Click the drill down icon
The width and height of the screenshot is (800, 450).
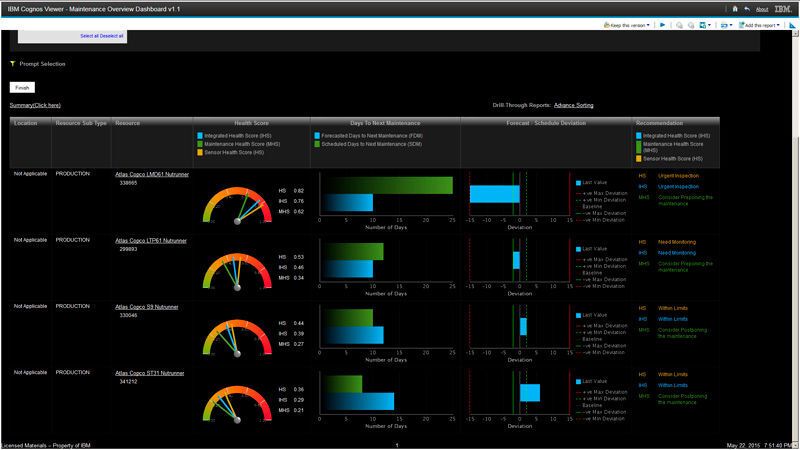[679, 25]
